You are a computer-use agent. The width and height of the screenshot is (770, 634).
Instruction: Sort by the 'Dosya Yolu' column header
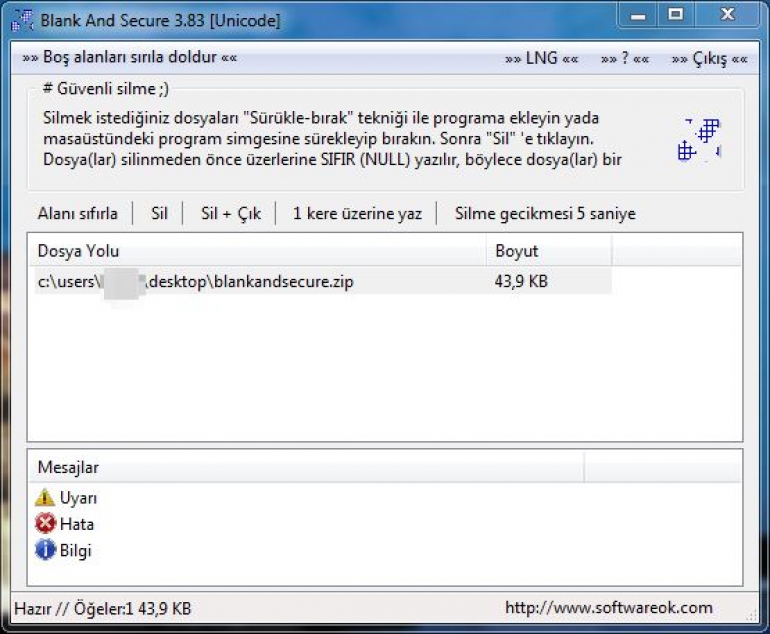click(x=257, y=251)
